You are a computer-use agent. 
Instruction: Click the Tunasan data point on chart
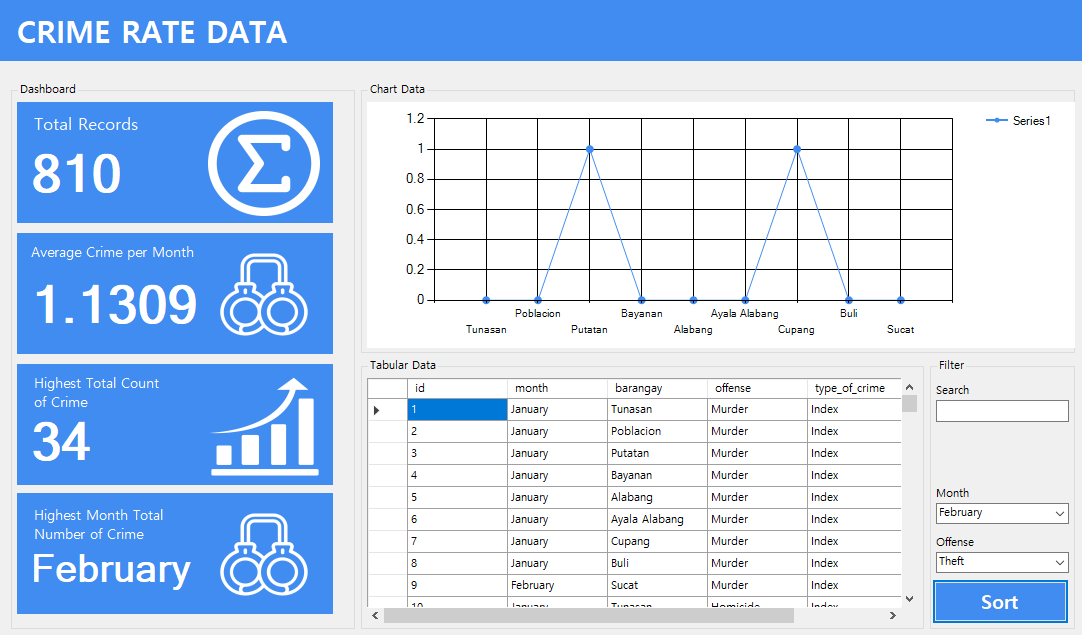(486, 300)
